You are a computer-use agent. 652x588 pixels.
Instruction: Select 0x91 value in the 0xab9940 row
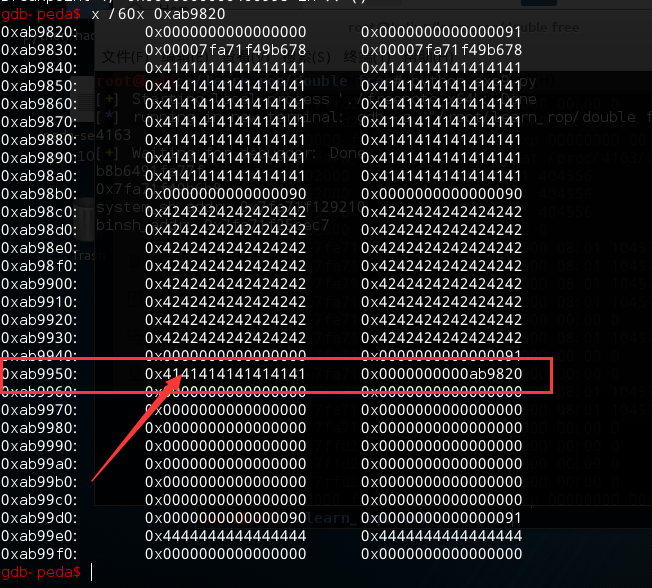click(x=441, y=355)
